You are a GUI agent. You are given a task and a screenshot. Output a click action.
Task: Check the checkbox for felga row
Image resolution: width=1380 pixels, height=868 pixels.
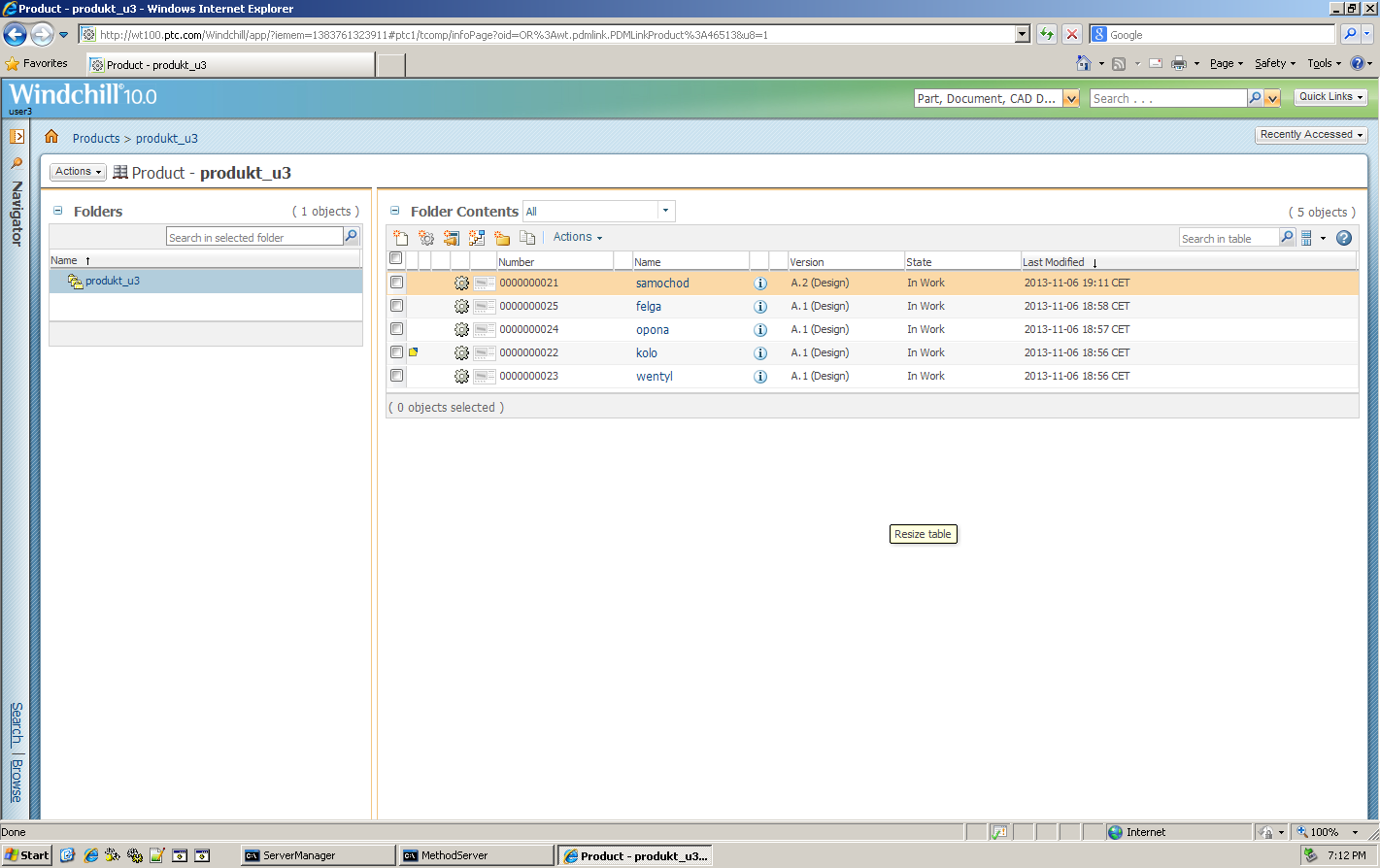coord(396,306)
